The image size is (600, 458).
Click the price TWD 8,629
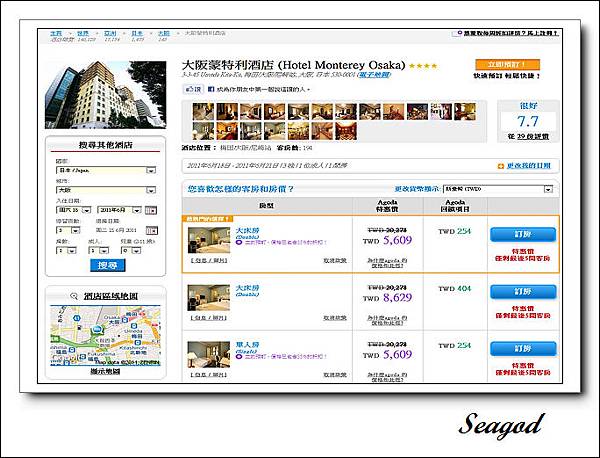(x=388, y=298)
